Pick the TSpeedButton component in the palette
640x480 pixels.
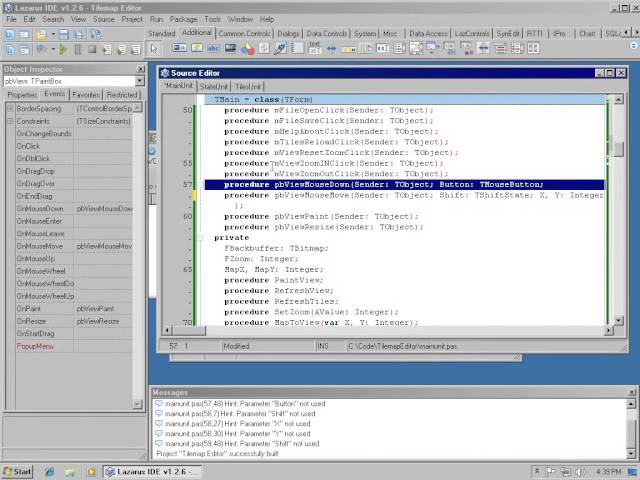pyautogui.click(x=197, y=49)
